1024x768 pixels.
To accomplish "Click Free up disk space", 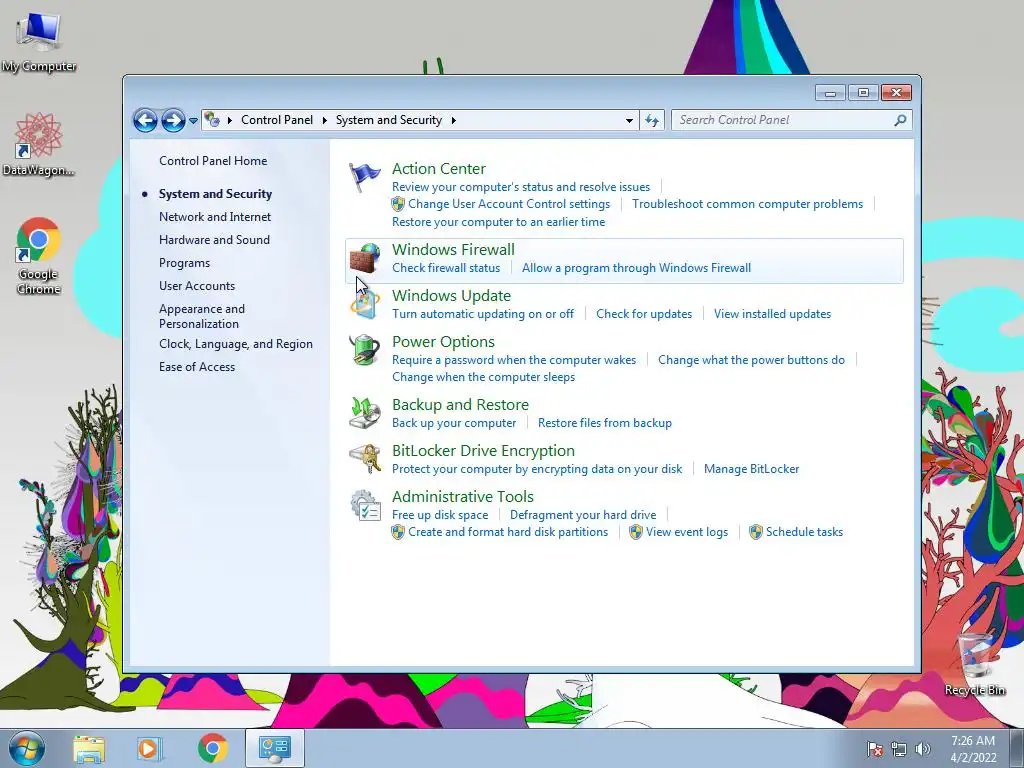I will coord(440,515).
